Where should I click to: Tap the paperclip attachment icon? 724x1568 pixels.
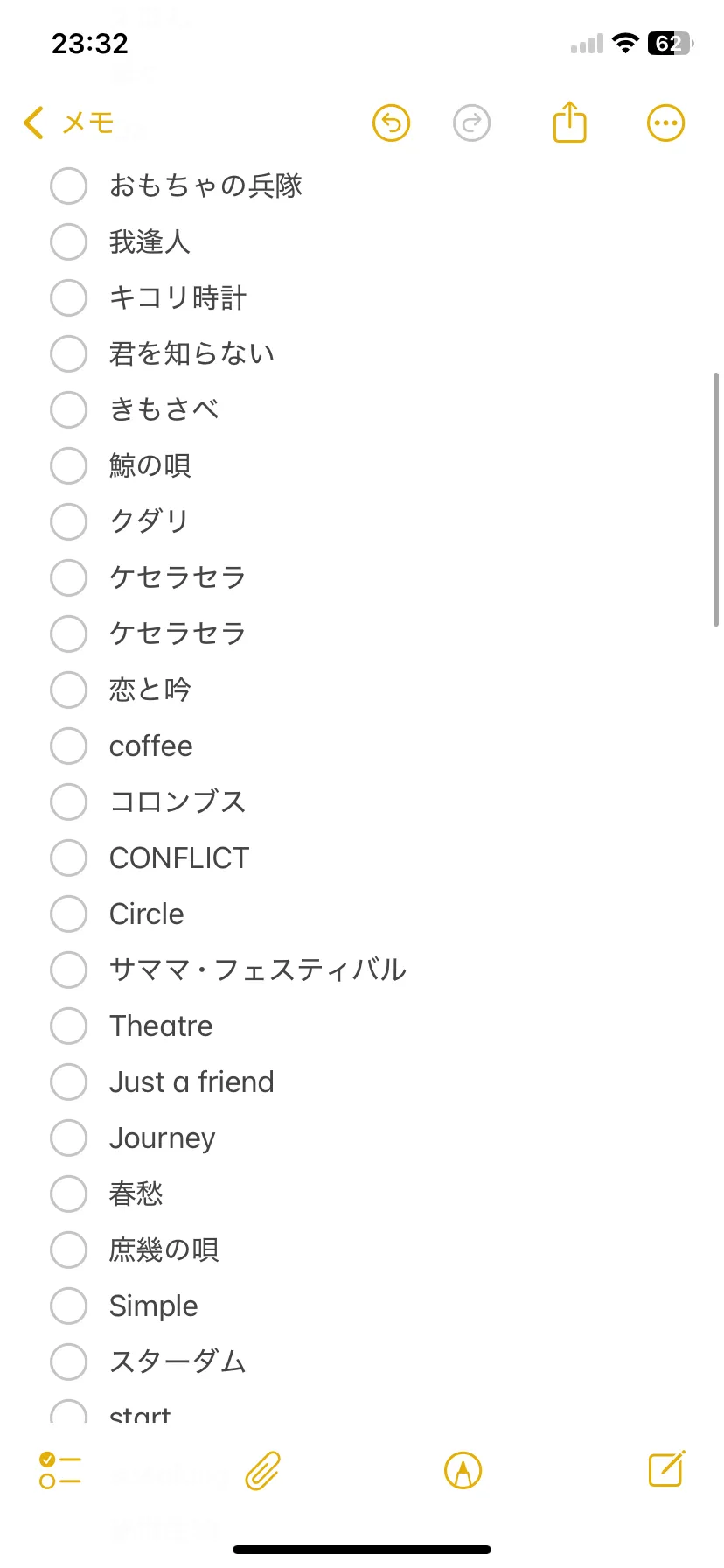[x=262, y=1470]
